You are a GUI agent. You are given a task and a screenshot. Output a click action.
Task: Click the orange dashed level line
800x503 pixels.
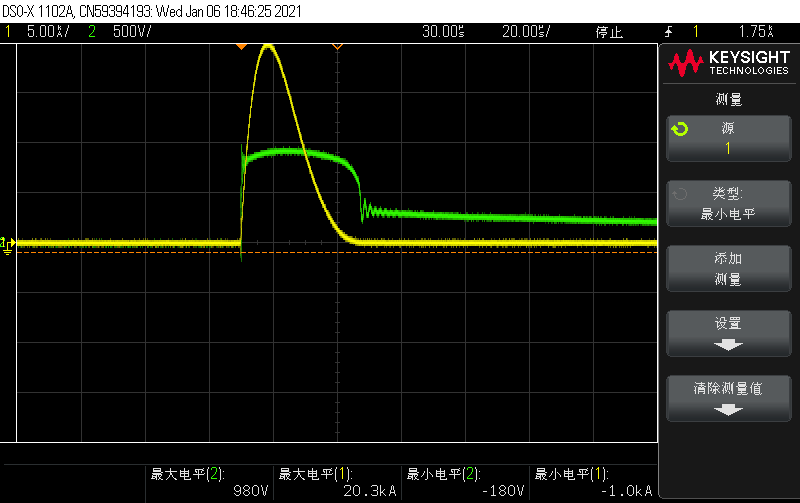coord(400,252)
